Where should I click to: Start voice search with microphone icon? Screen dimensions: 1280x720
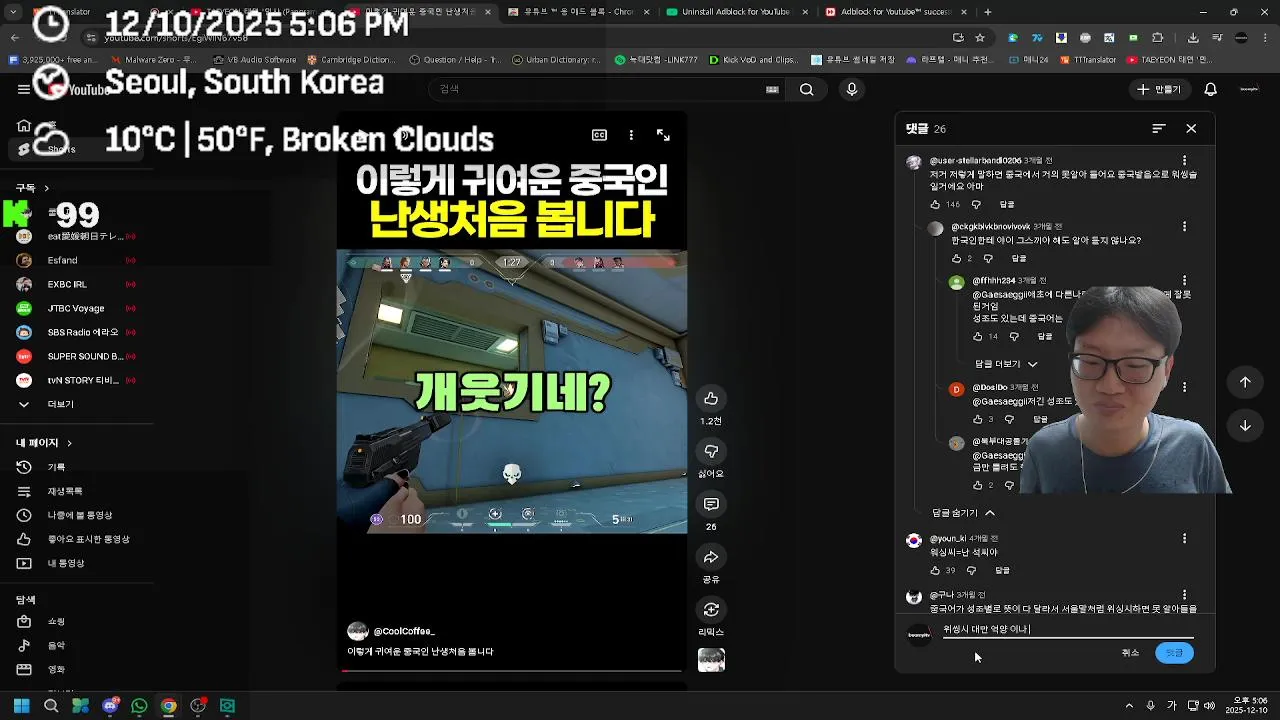coord(852,90)
